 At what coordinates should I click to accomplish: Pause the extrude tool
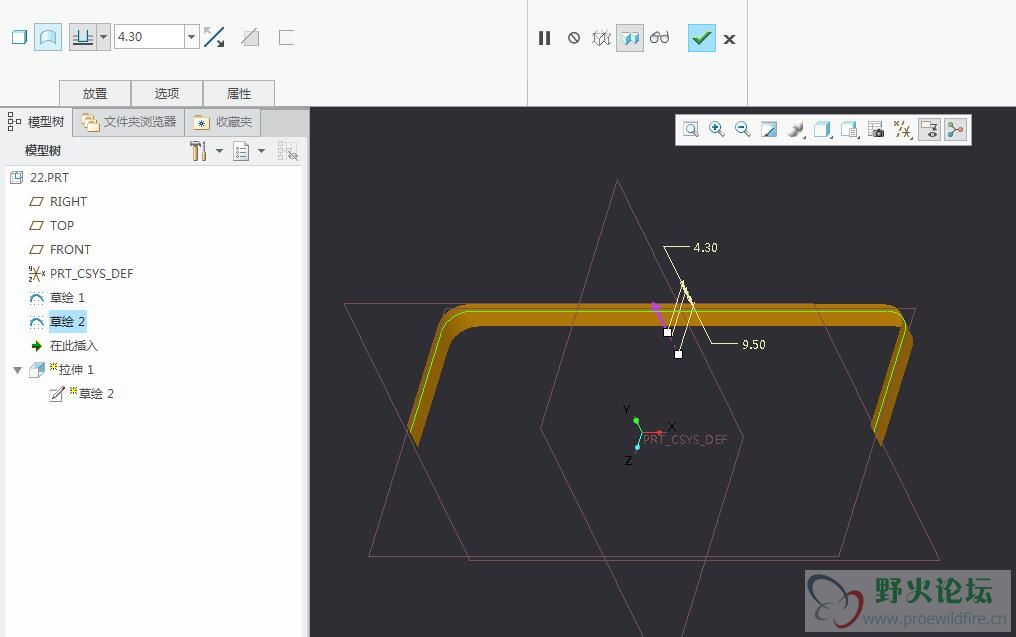coord(544,38)
